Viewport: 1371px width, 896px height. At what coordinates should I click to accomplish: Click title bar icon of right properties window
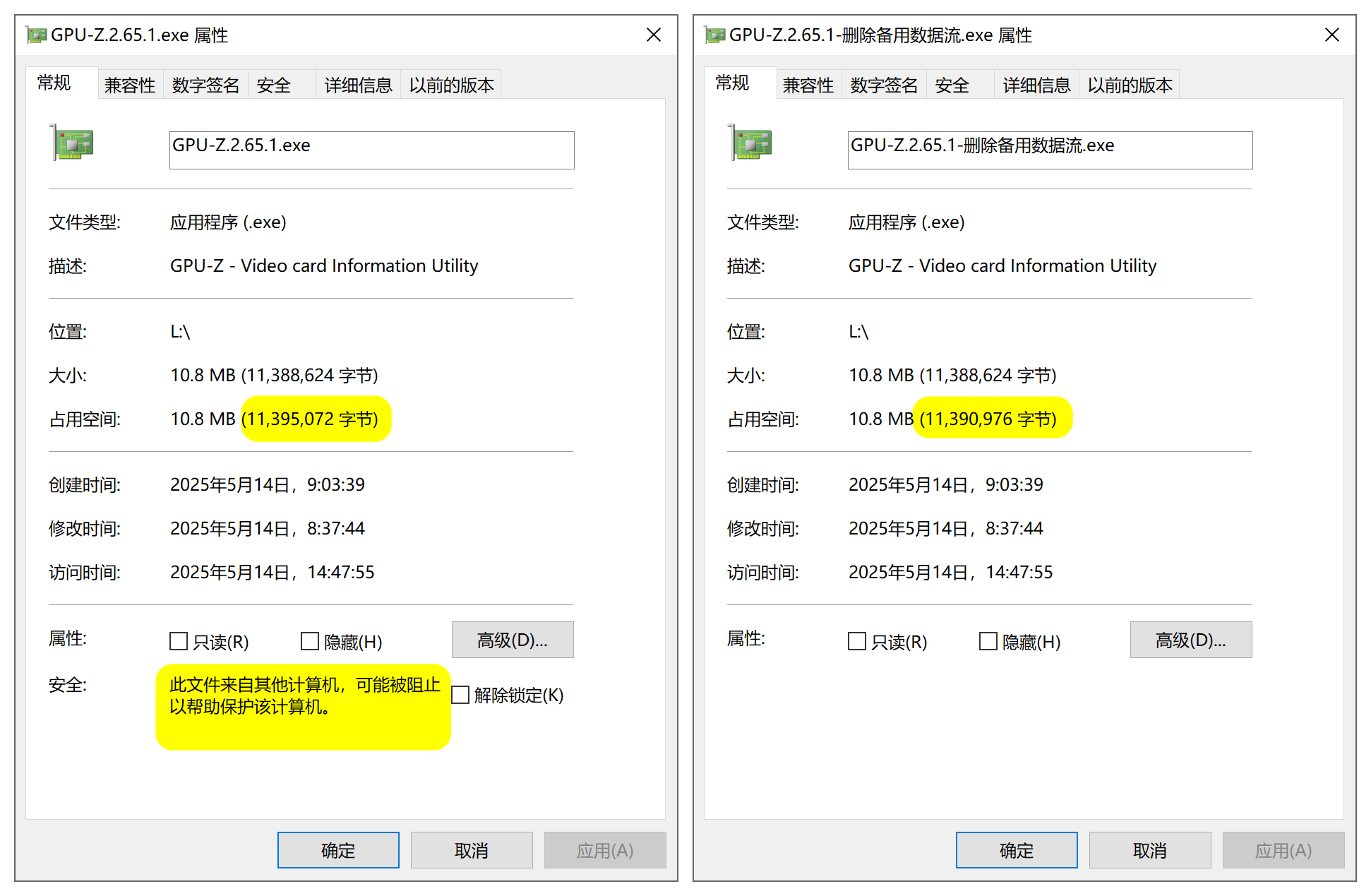[x=714, y=35]
